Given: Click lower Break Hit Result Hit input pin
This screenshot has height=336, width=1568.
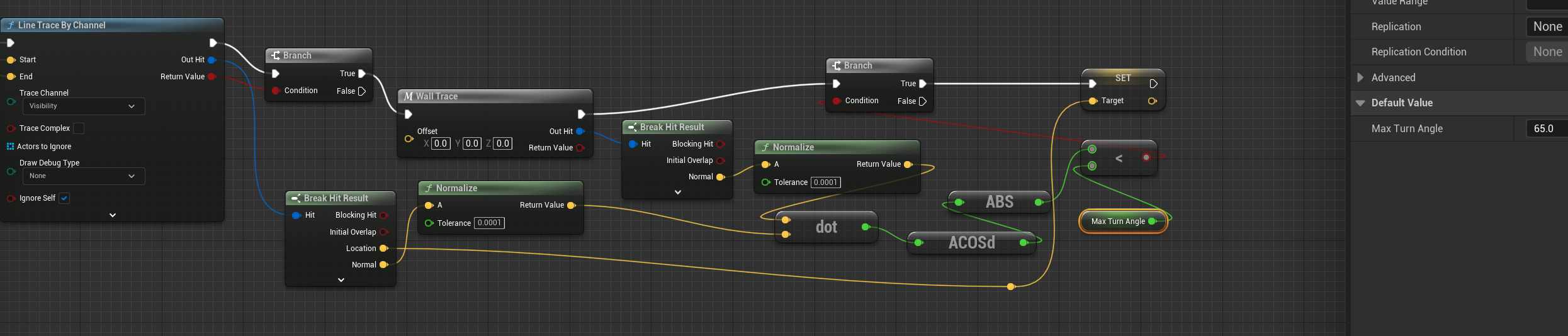Looking at the screenshot, I should point(296,215).
